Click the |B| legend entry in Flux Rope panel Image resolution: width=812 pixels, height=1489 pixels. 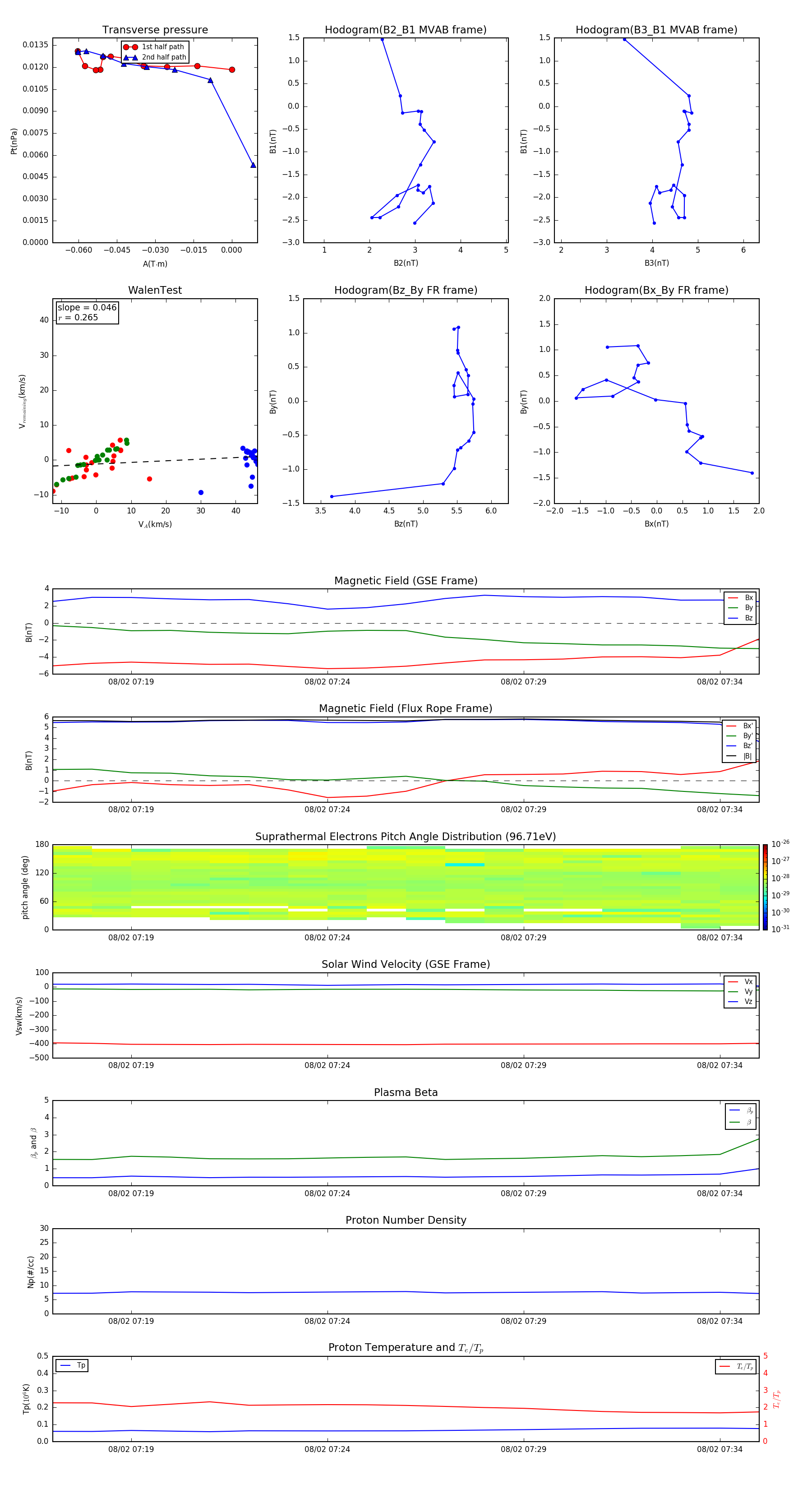tap(740, 756)
